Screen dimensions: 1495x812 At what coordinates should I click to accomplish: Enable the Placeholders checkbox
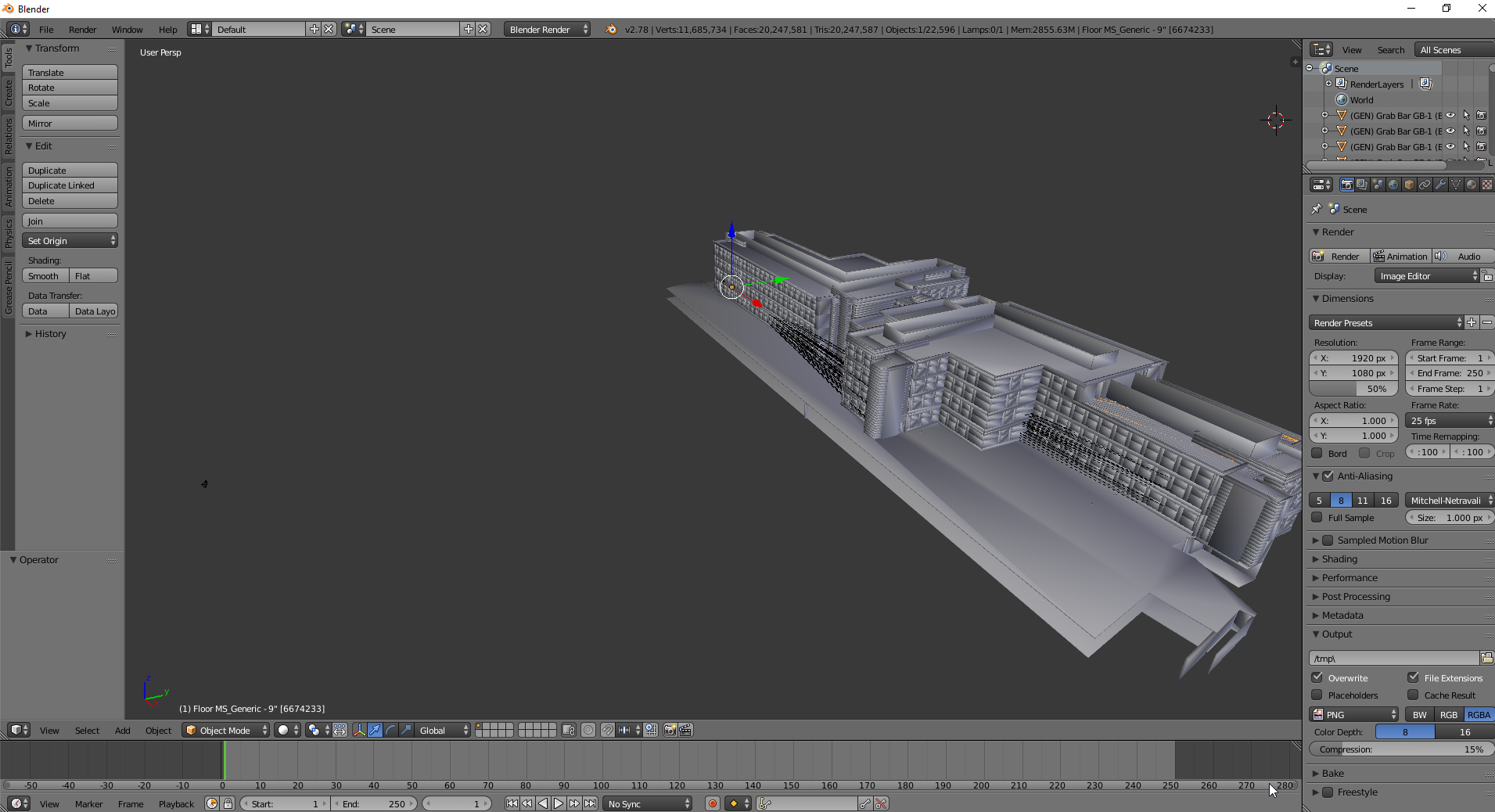click(1317, 695)
